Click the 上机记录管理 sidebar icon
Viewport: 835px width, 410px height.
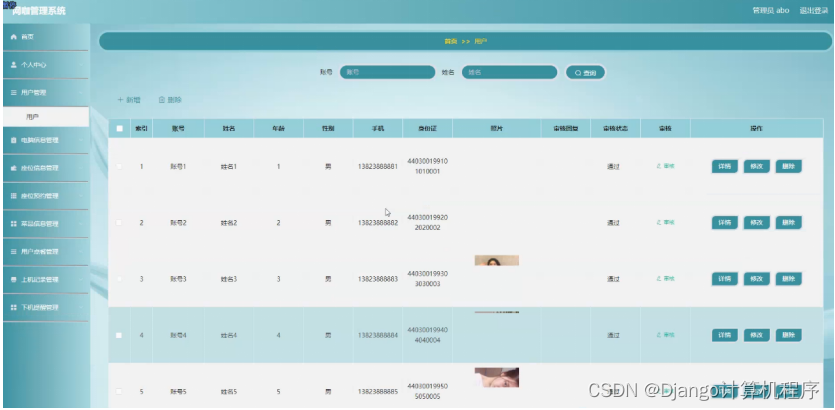pyautogui.click(x=14, y=280)
